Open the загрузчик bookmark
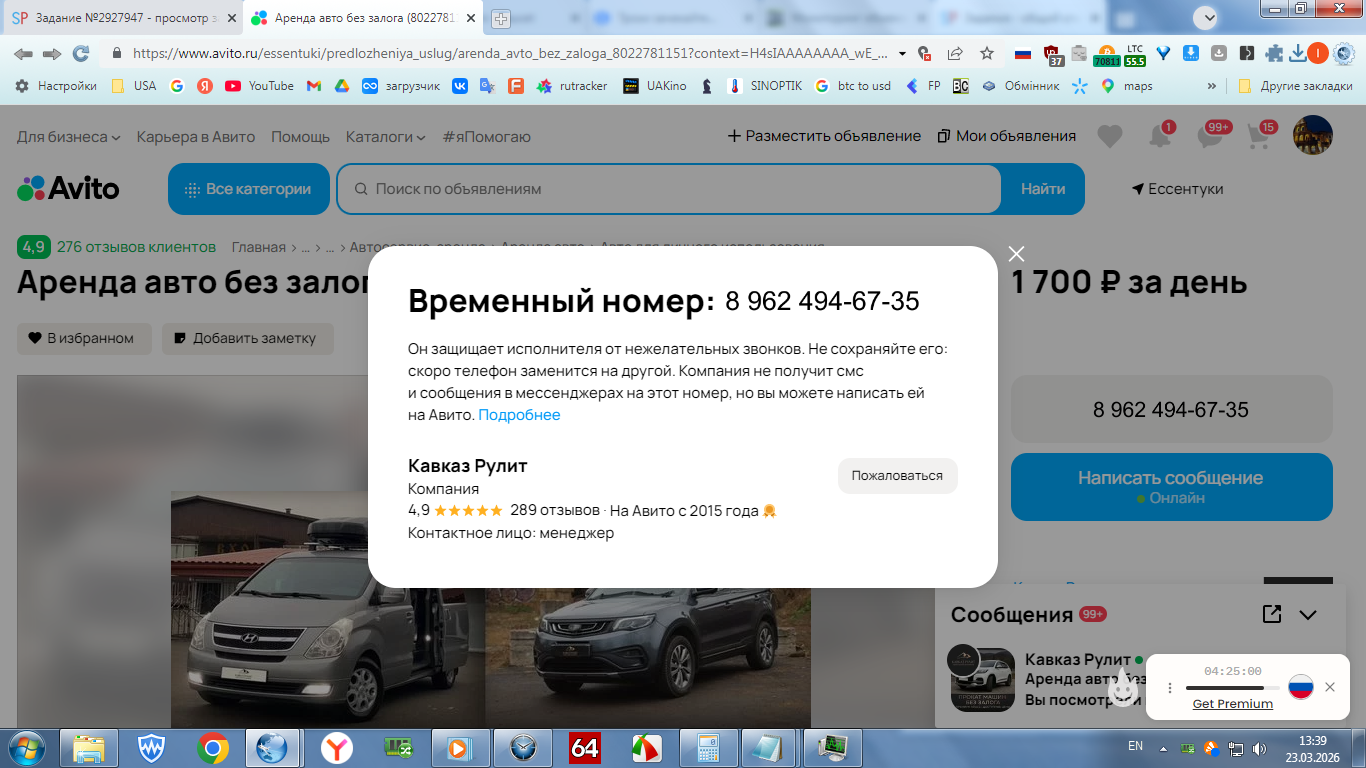1366x768 pixels. pyautogui.click(x=401, y=86)
